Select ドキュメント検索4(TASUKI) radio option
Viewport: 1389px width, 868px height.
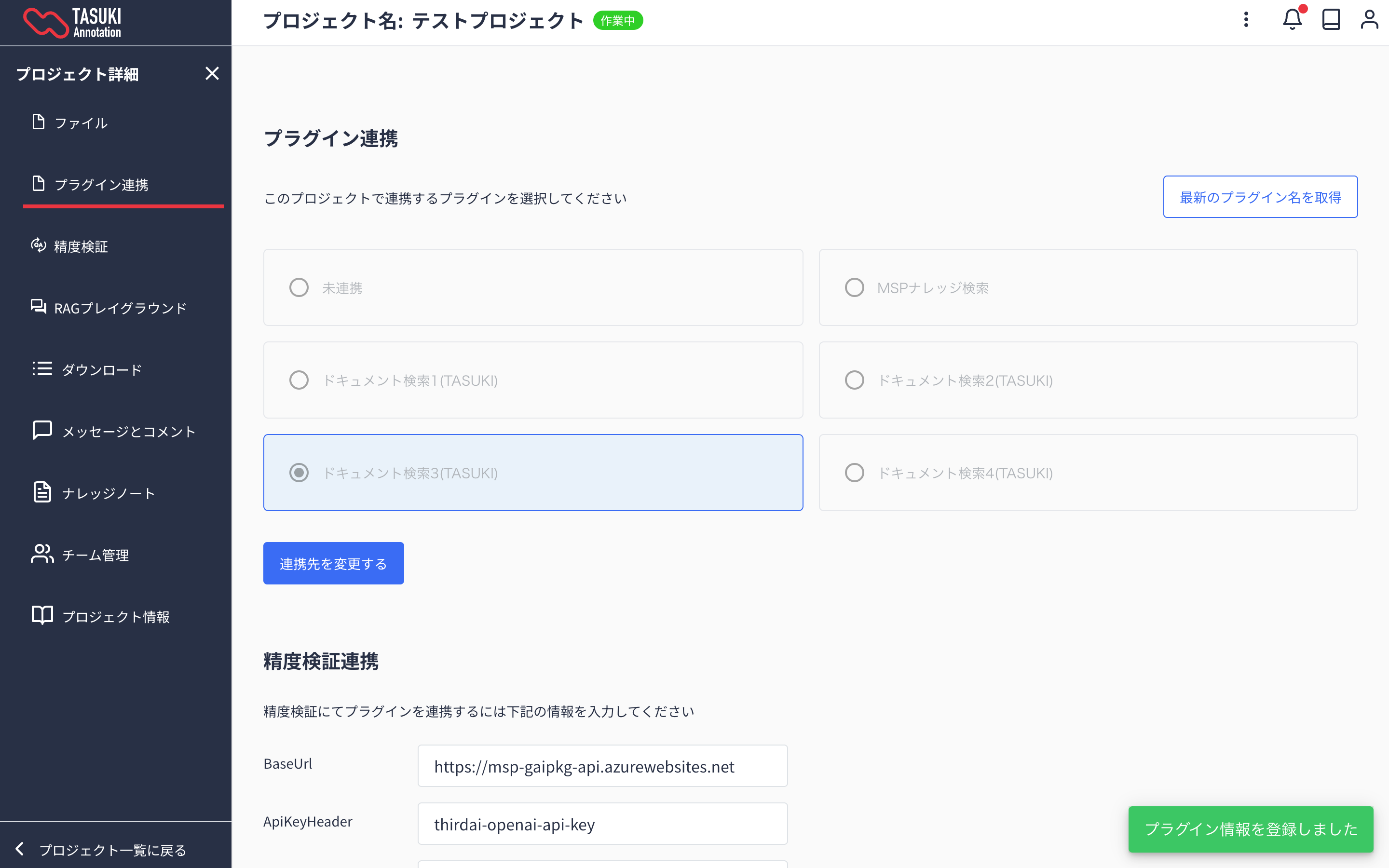(x=854, y=473)
